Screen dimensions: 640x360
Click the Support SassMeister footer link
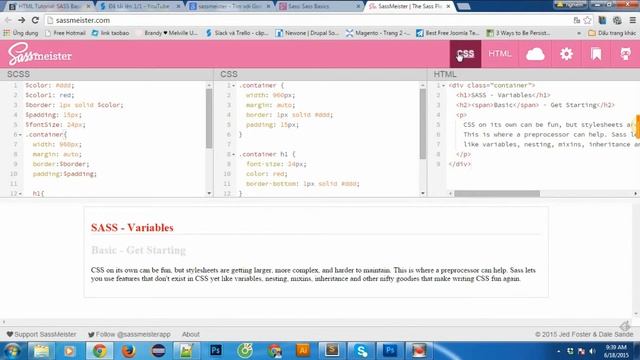[41, 334]
